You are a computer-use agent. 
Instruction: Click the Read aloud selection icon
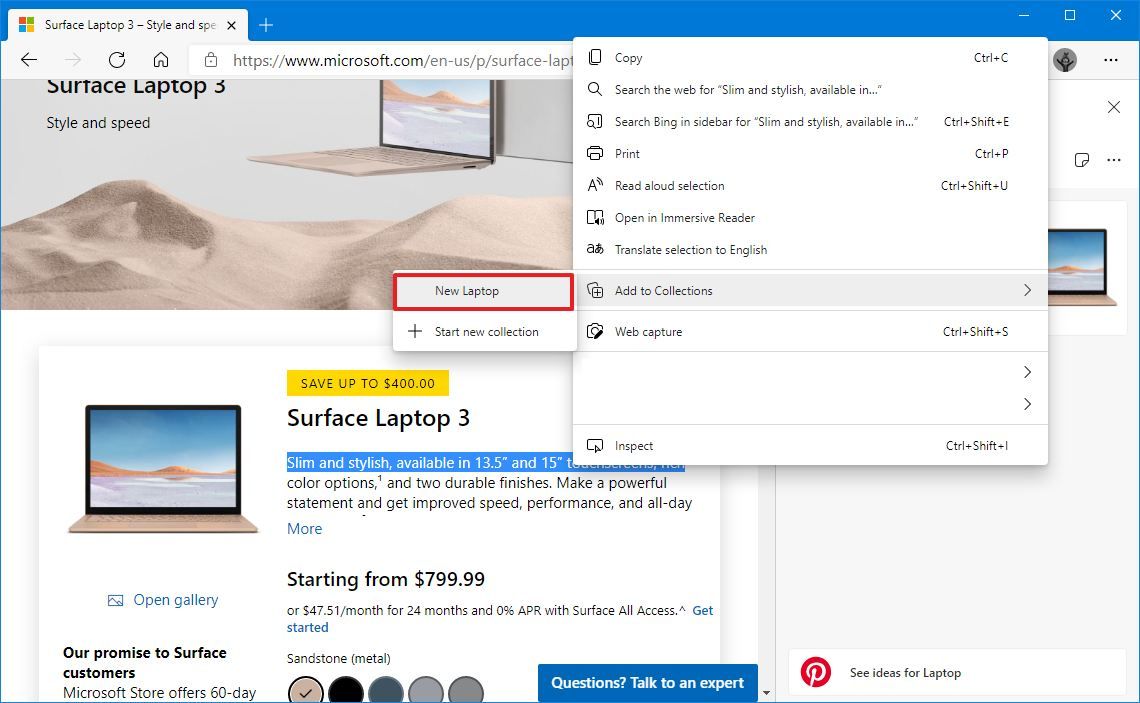[x=596, y=185]
